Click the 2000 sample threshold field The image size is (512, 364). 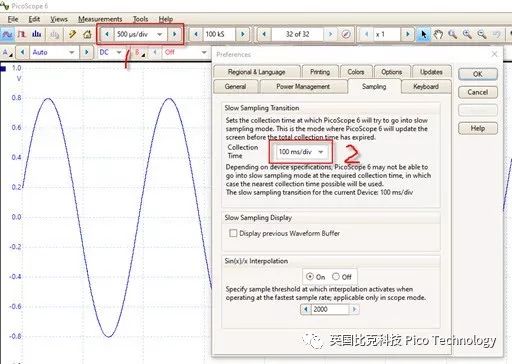[330, 309]
